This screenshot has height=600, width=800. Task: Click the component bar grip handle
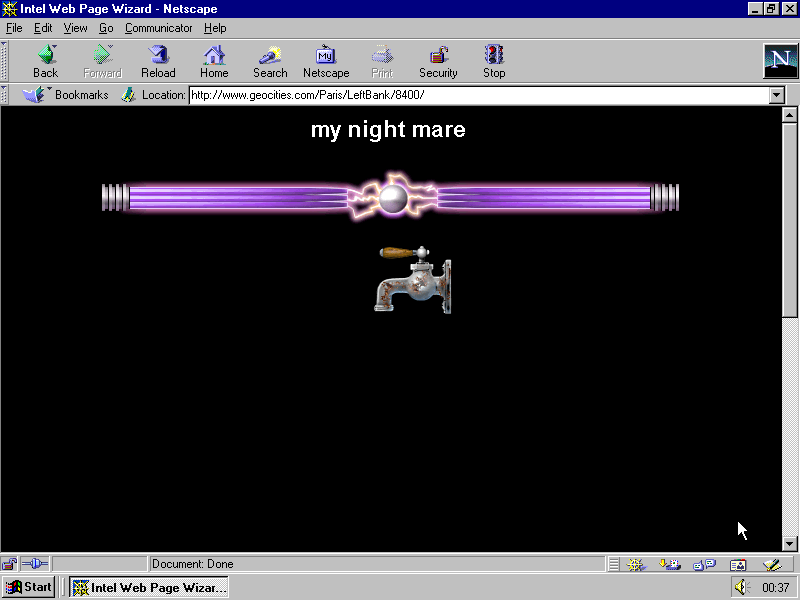(x=614, y=564)
